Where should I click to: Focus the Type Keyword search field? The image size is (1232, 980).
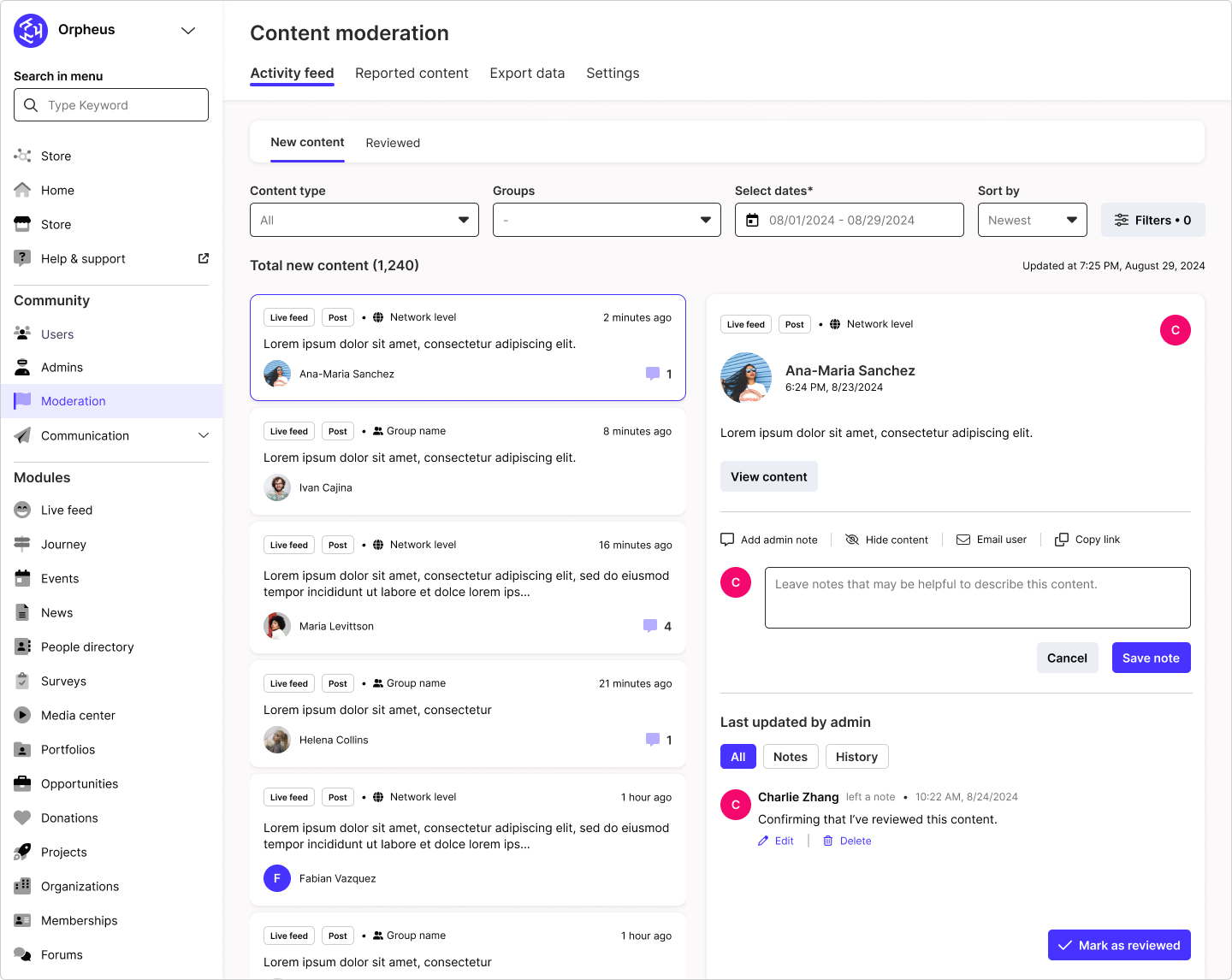point(111,105)
